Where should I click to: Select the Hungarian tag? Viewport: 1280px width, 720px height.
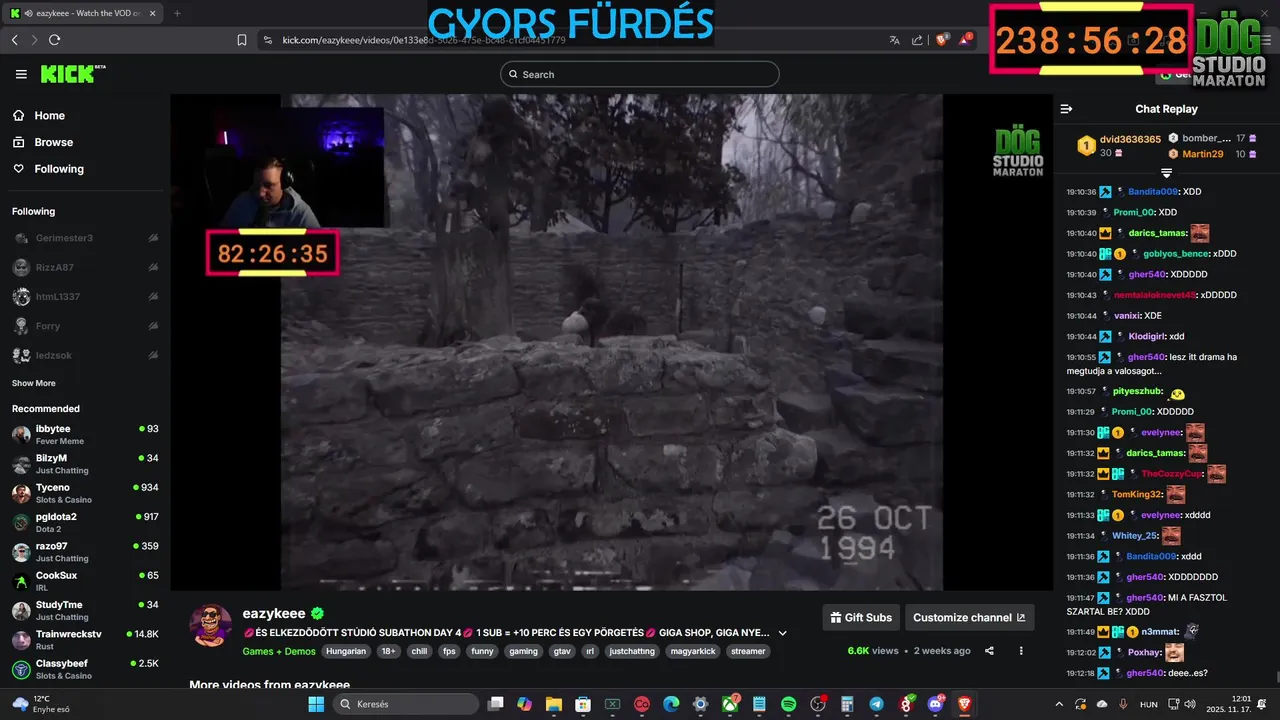[x=346, y=651]
